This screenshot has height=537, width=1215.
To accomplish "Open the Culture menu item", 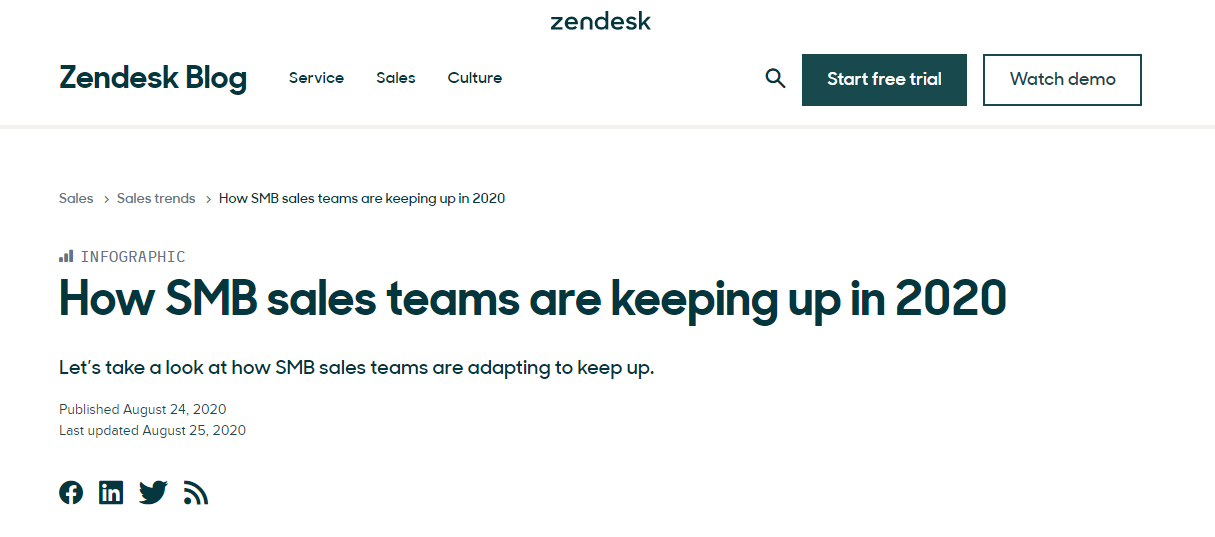I will point(475,78).
